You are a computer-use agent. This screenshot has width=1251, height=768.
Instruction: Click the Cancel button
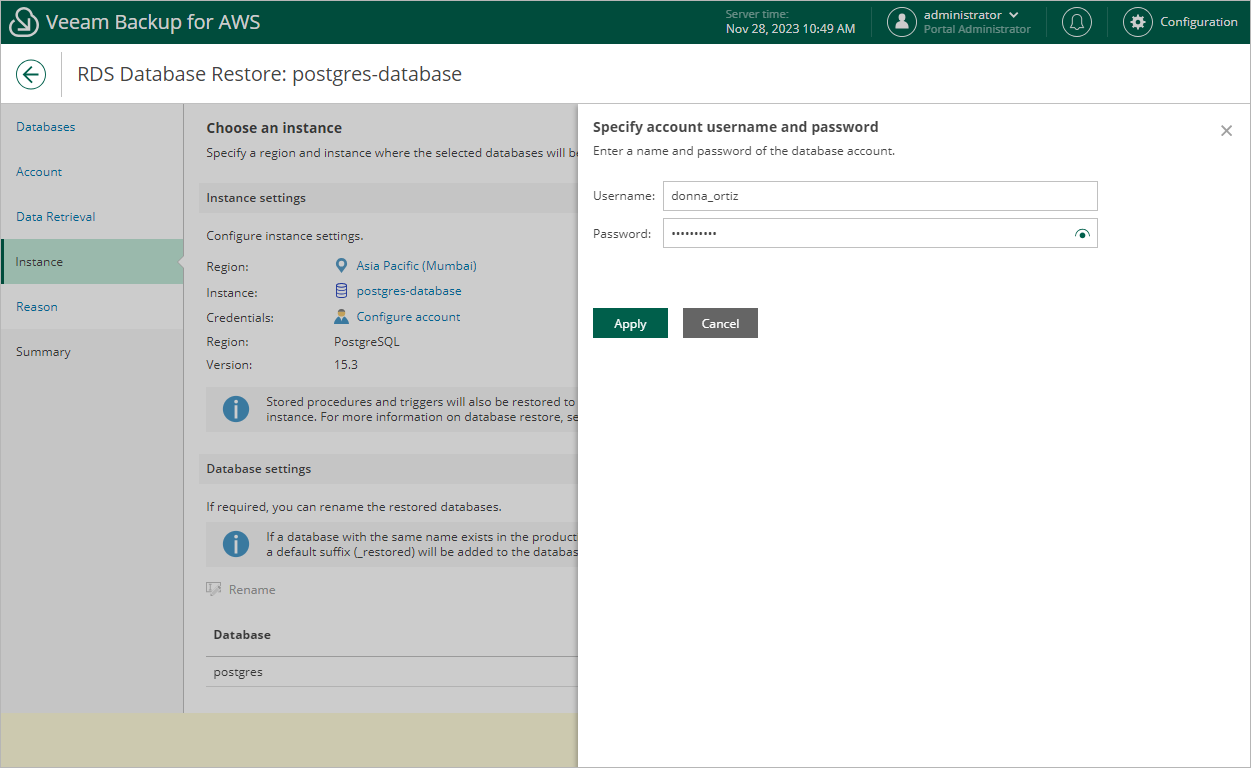(720, 323)
